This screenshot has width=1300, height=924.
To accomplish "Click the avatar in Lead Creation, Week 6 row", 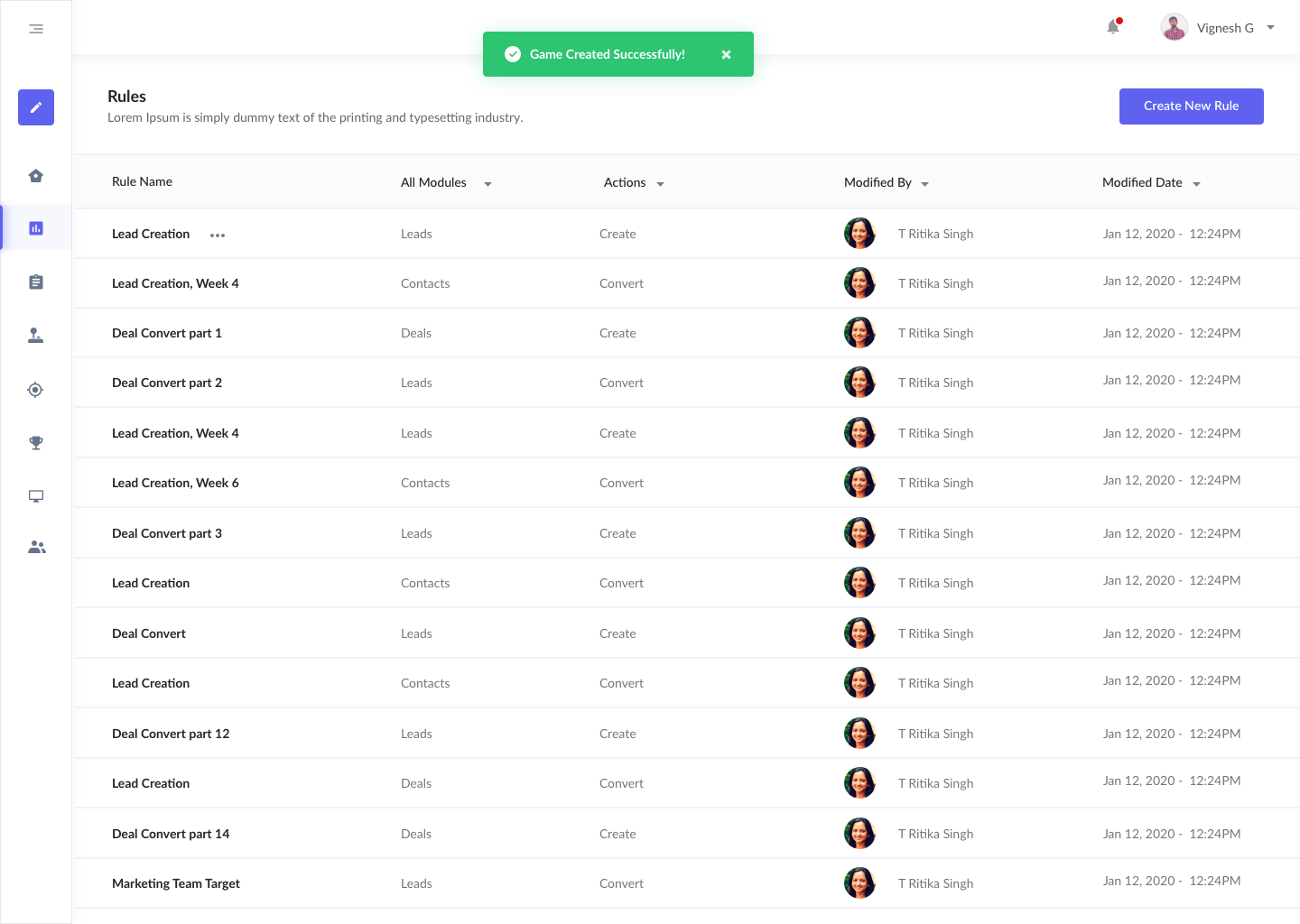I will (859, 483).
